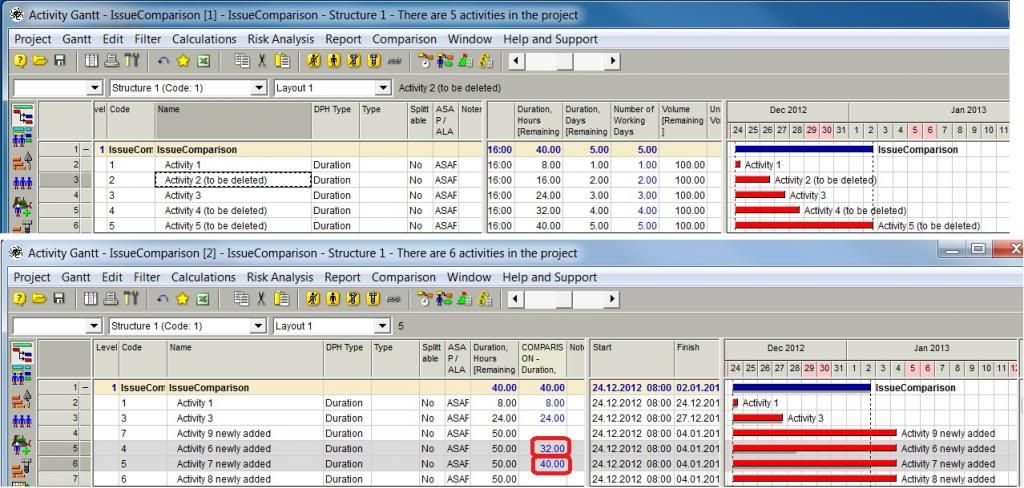
Task: Save the project using floppy icon in window [1]
Action: coord(59,61)
